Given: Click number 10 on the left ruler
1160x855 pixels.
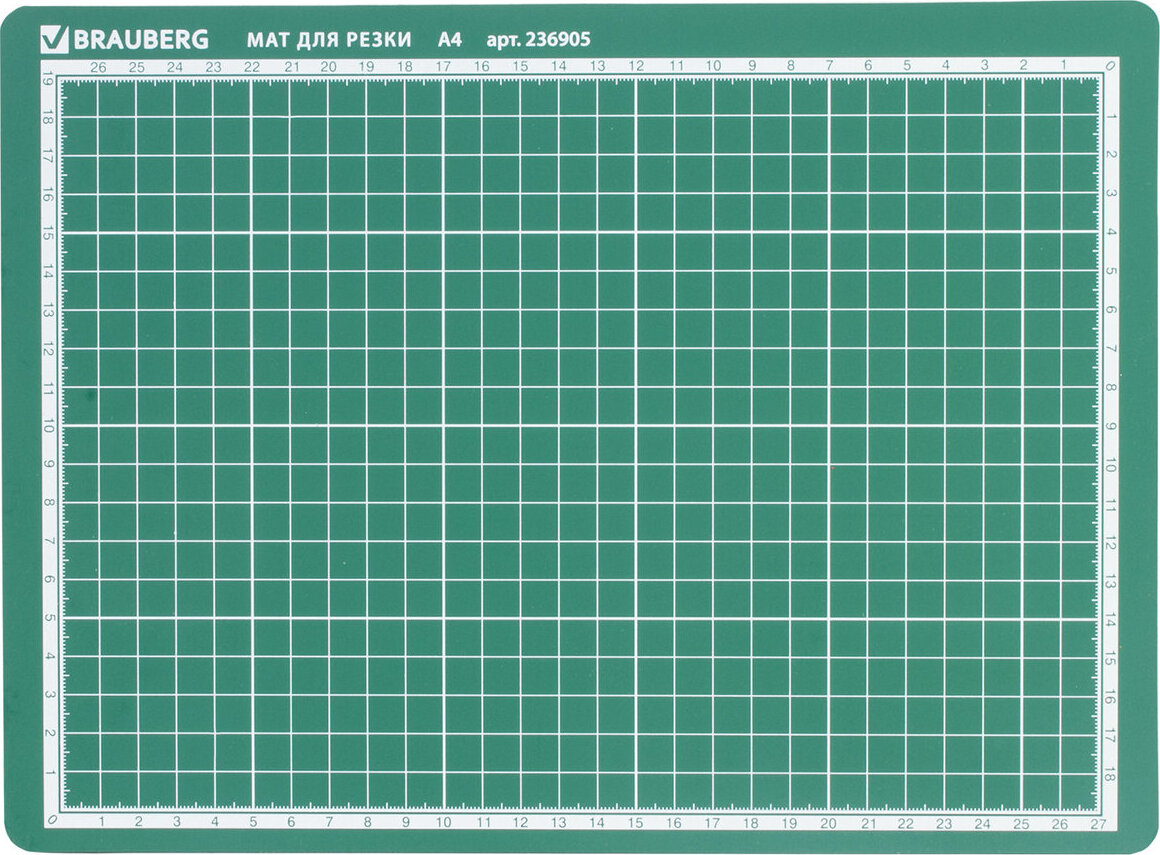Looking at the screenshot, I should pyautogui.click(x=48, y=426).
